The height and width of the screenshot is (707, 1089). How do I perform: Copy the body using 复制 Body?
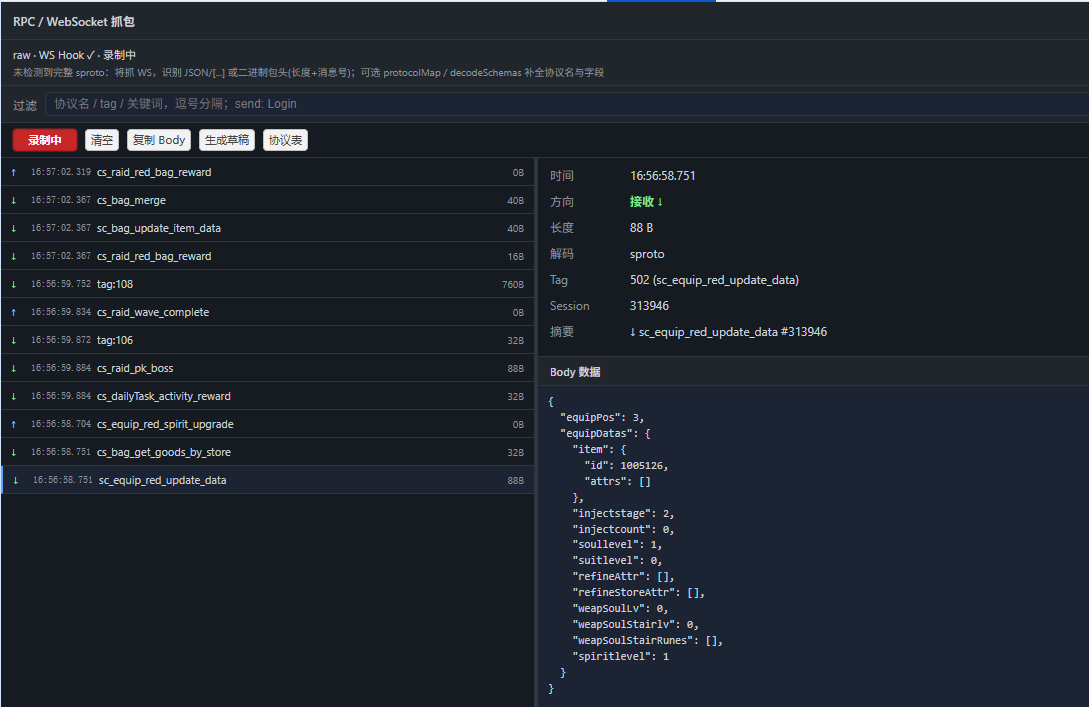[x=159, y=140]
